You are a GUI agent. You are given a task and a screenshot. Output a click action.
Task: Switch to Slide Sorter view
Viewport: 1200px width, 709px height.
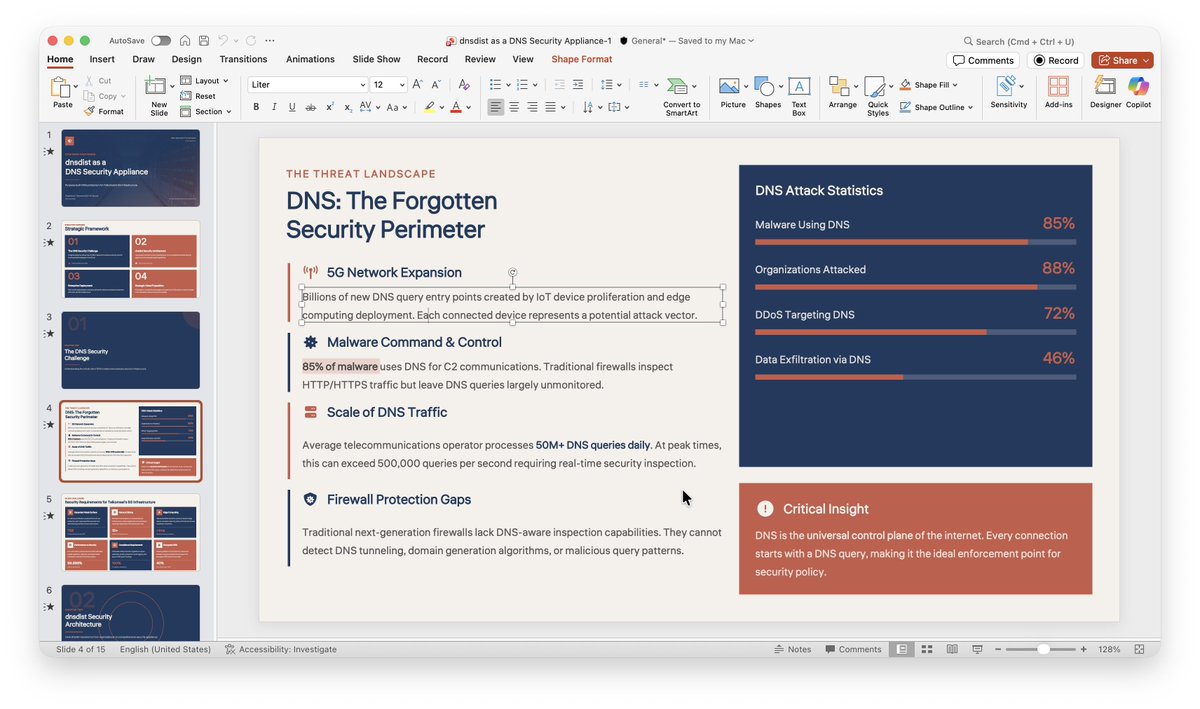point(927,649)
